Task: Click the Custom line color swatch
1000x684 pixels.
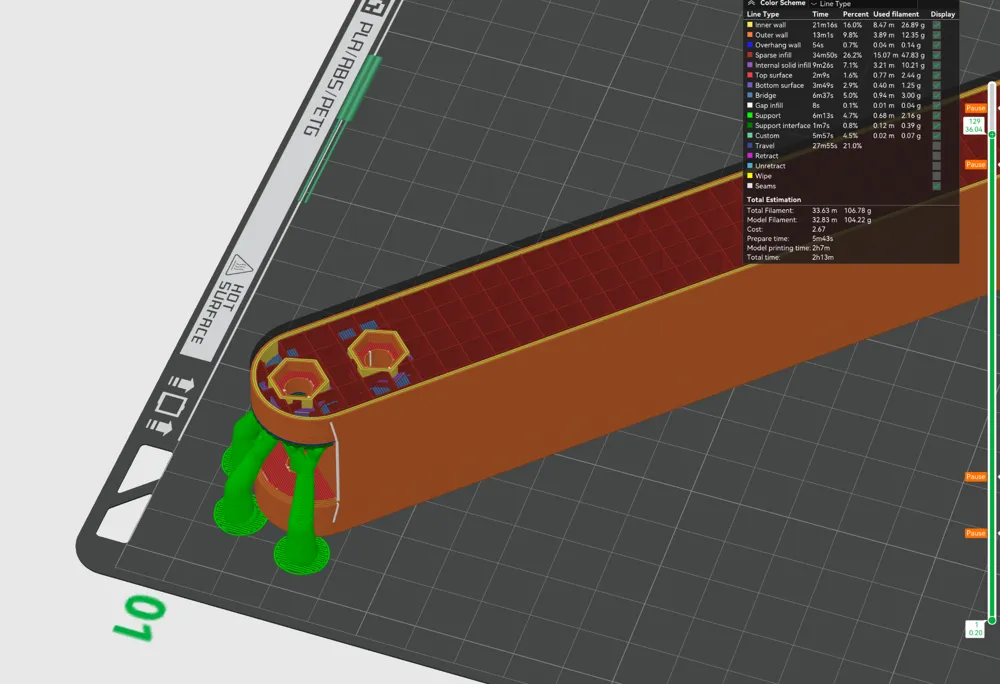Action: click(x=750, y=136)
